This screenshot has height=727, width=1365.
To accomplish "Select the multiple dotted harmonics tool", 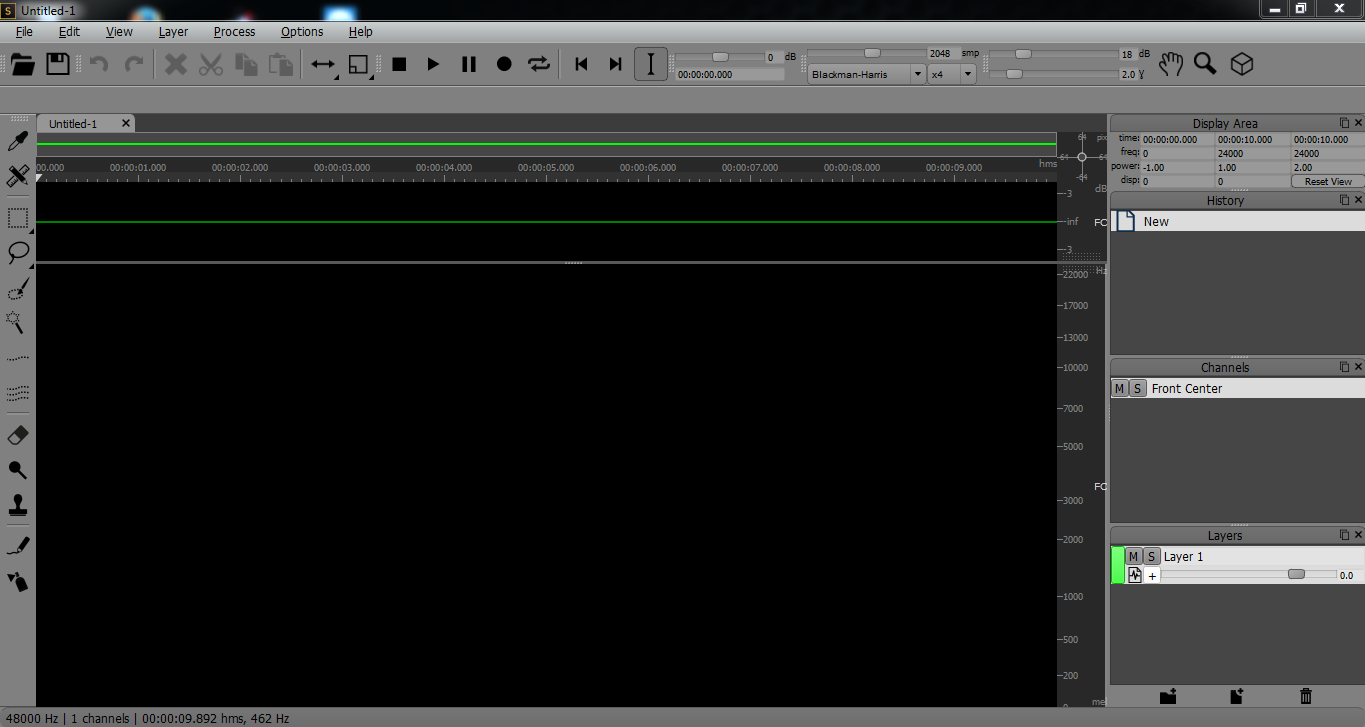I will pos(17,393).
